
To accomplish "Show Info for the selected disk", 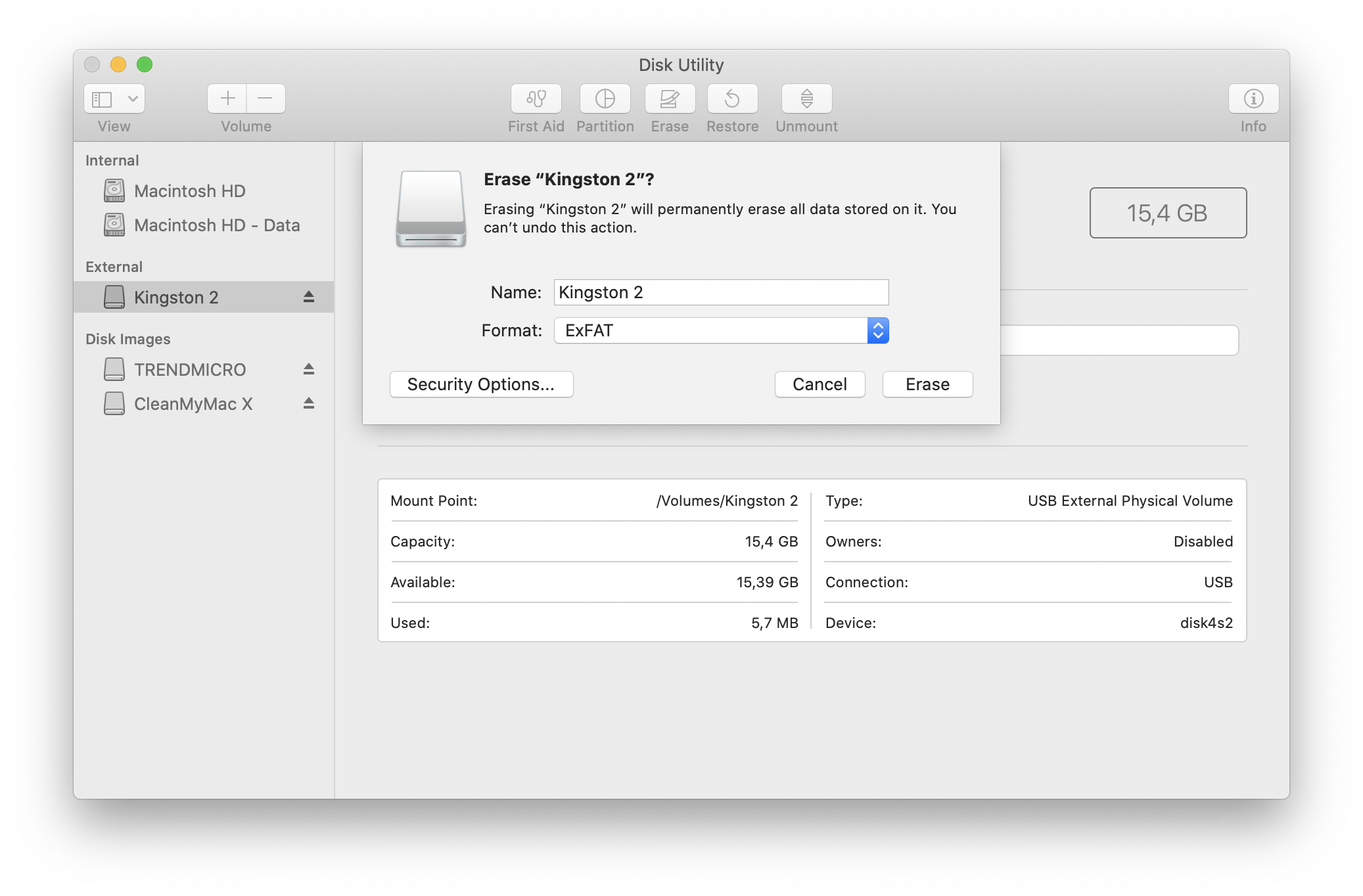I will coord(1253,99).
